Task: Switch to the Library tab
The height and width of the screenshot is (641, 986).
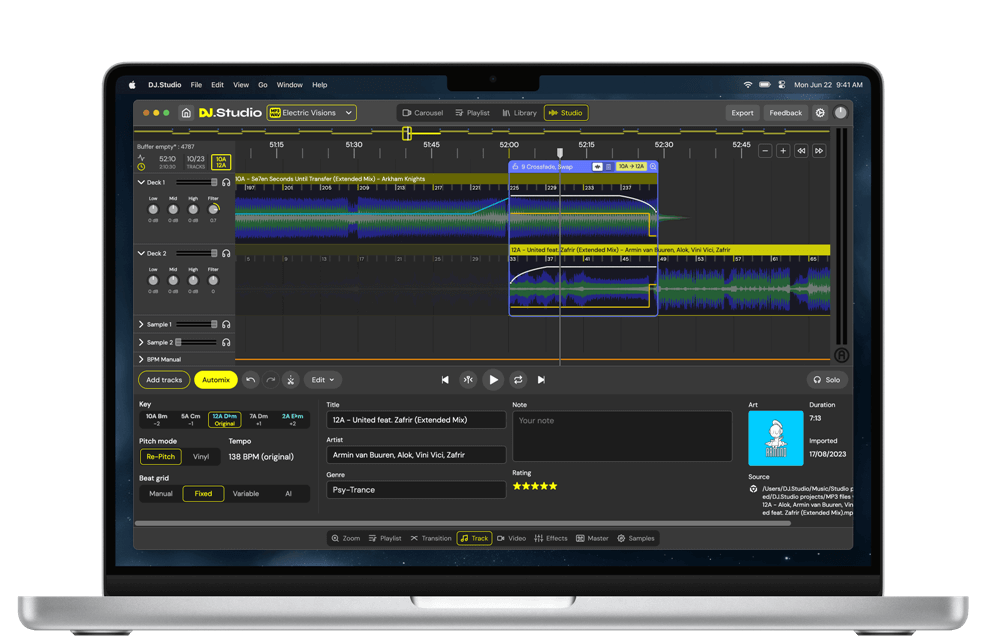Action: (x=519, y=113)
